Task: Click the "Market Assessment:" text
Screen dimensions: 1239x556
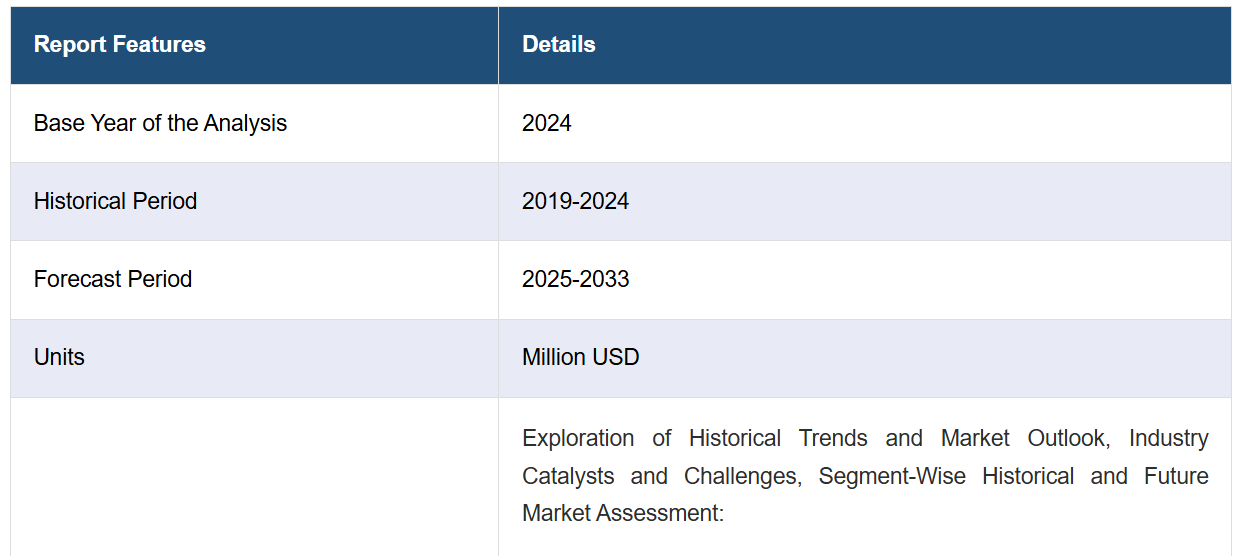Action: pos(622,514)
